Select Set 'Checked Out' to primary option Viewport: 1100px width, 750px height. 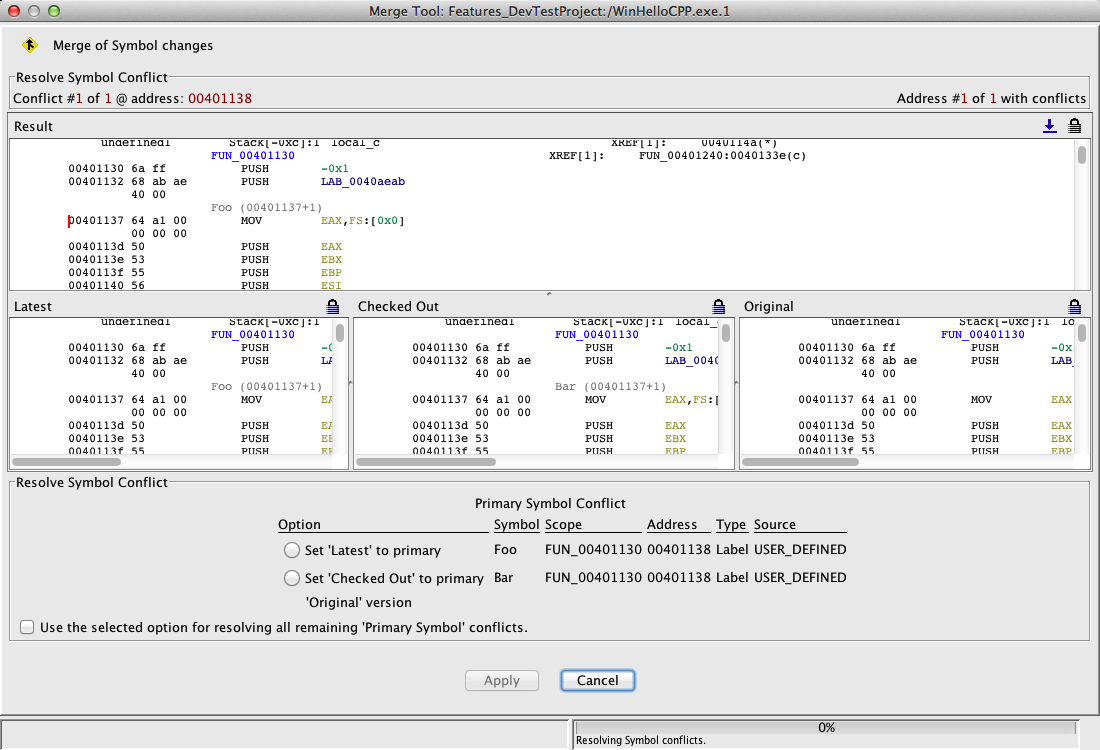tap(292, 578)
